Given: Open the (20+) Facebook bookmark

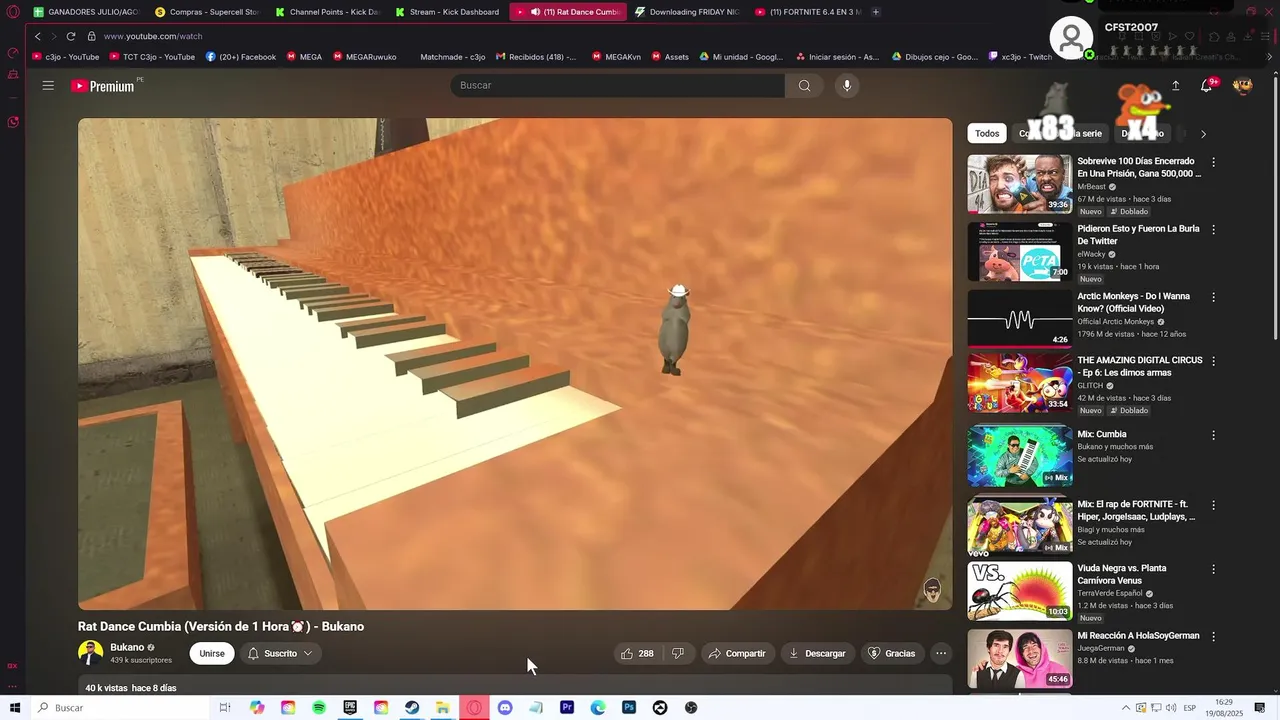Looking at the screenshot, I should (241, 57).
